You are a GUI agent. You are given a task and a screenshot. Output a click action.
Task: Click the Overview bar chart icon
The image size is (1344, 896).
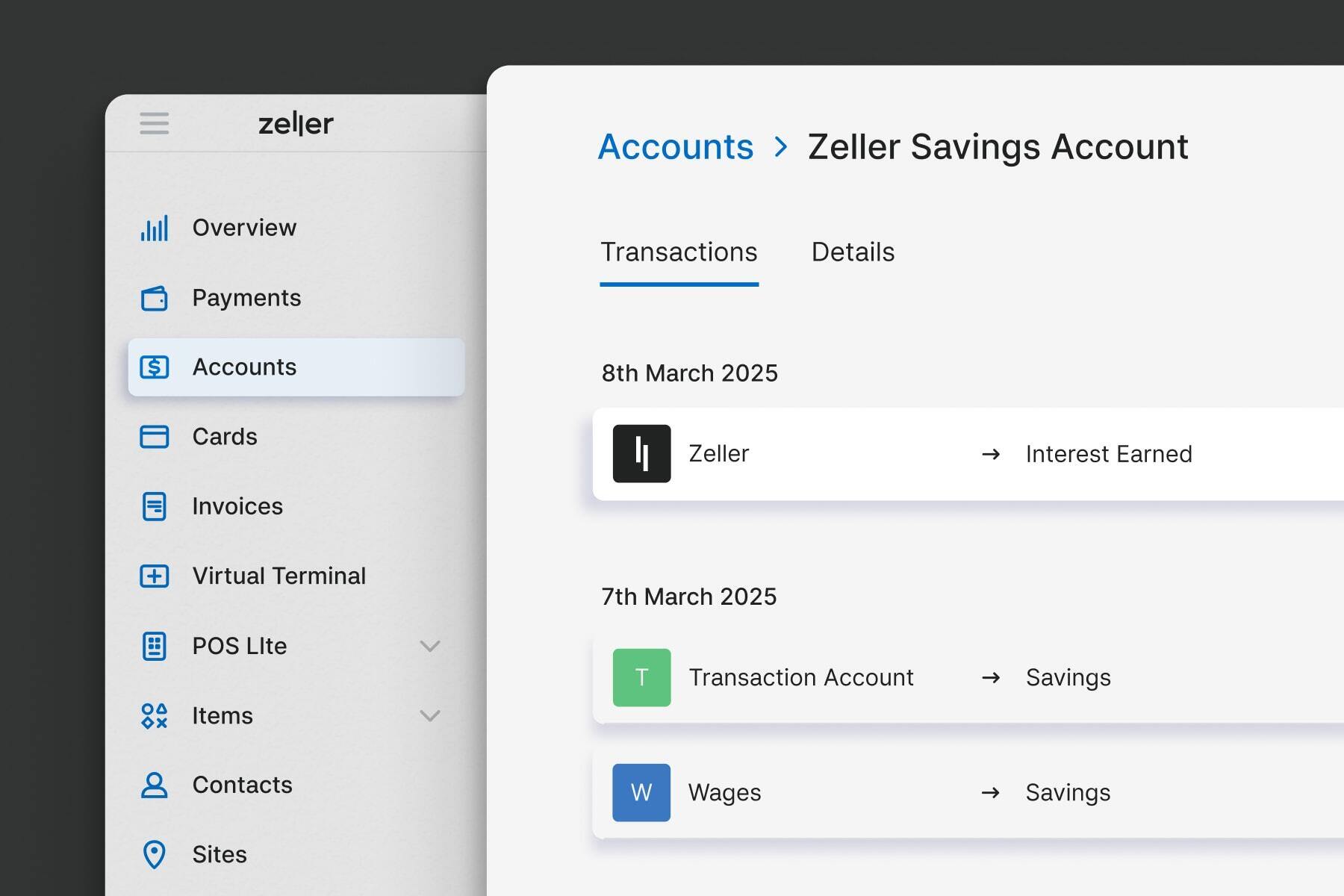click(x=155, y=228)
